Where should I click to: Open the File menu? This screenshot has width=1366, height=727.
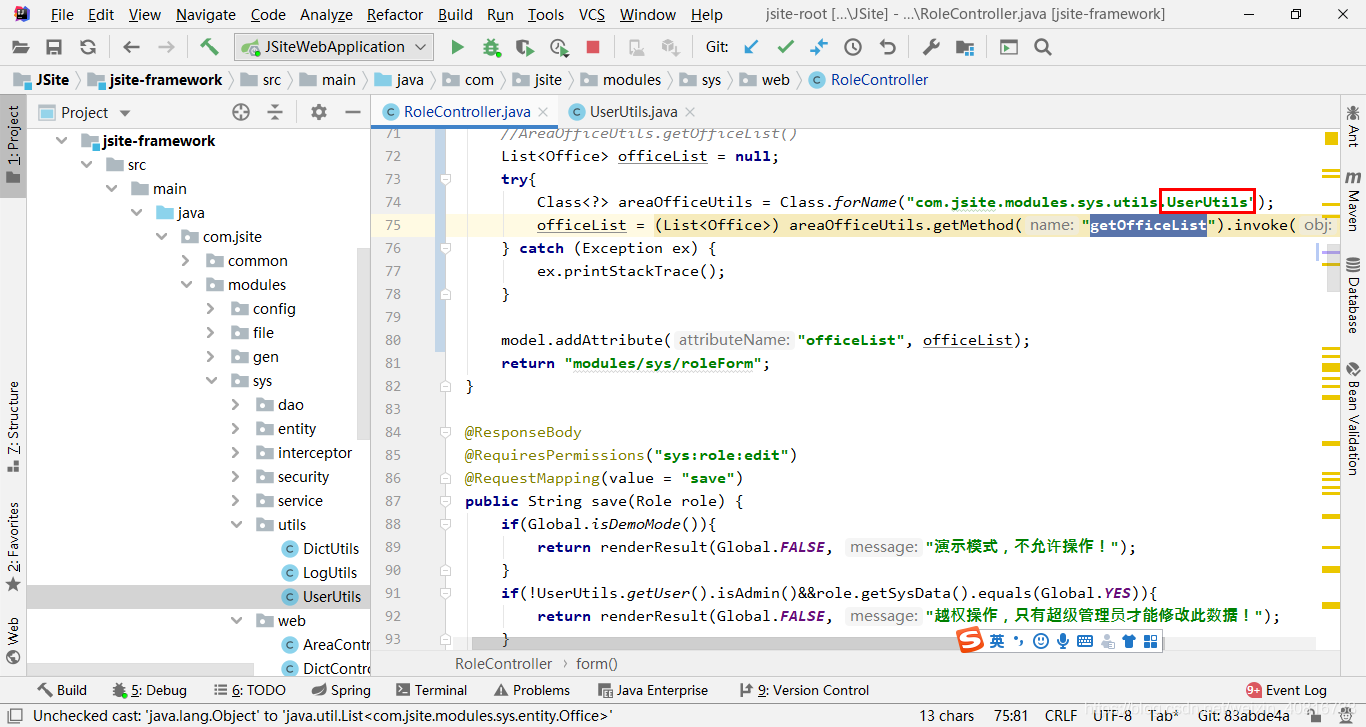click(61, 14)
